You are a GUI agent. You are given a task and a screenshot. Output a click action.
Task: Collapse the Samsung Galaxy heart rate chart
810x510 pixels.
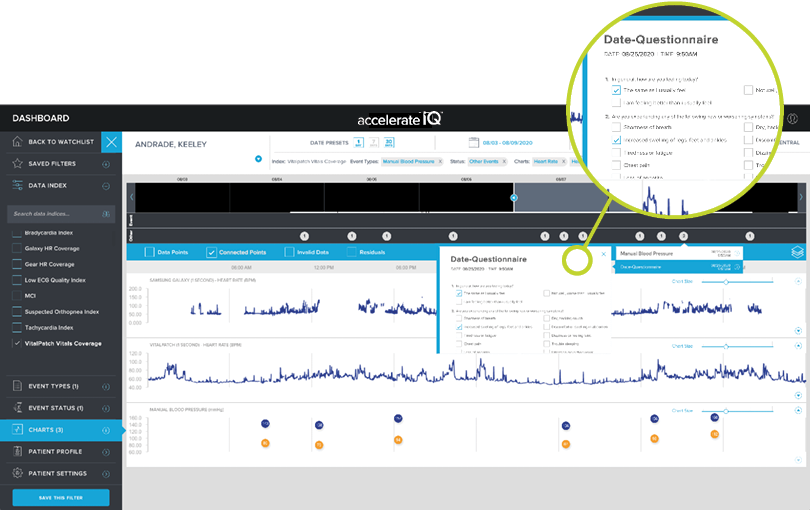click(798, 281)
